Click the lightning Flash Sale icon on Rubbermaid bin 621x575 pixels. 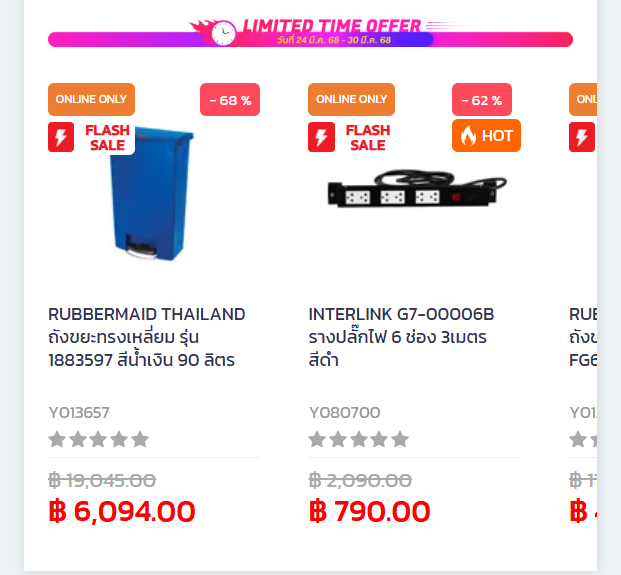click(61, 137)
